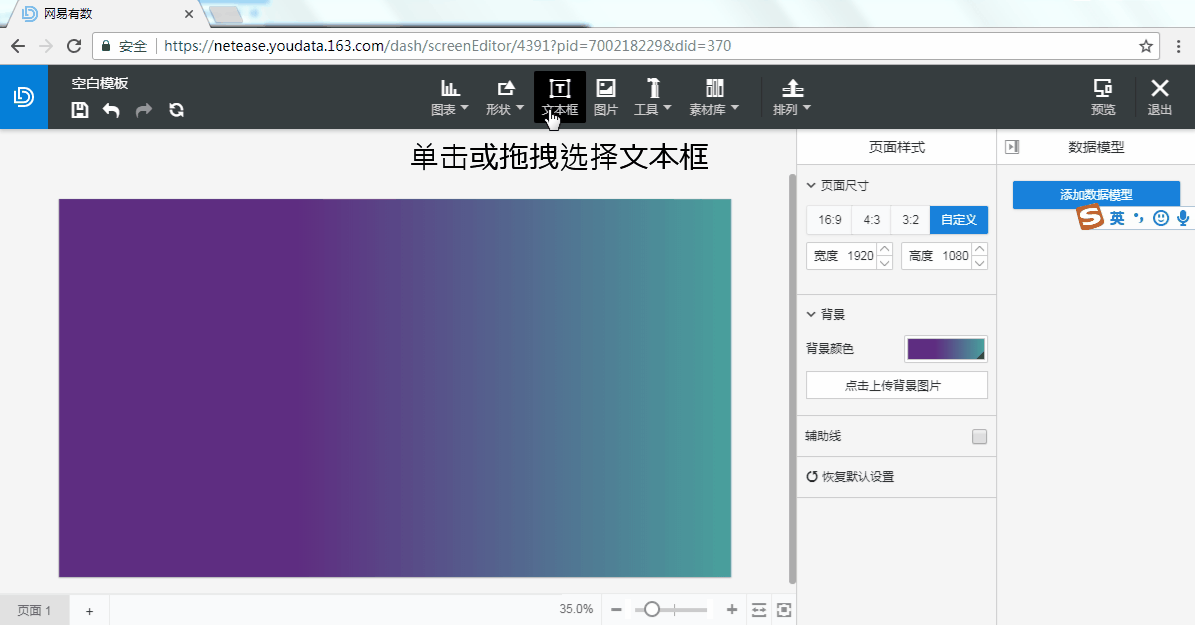Viewport: 1195px width, 625px height.
Task: Click the fit-to-screen zoom icon
Action: 784,610
